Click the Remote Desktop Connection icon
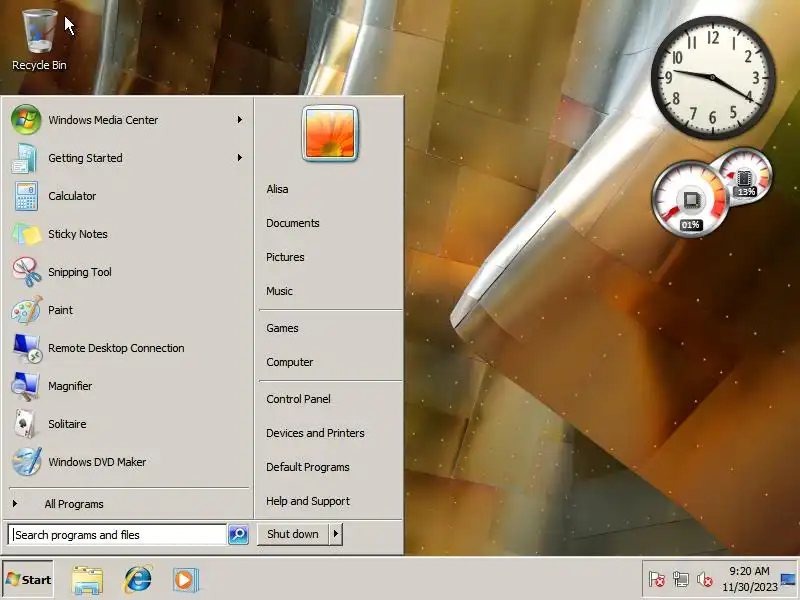The width and height of the screenshot is (800, 600). (x=28, y=348)
